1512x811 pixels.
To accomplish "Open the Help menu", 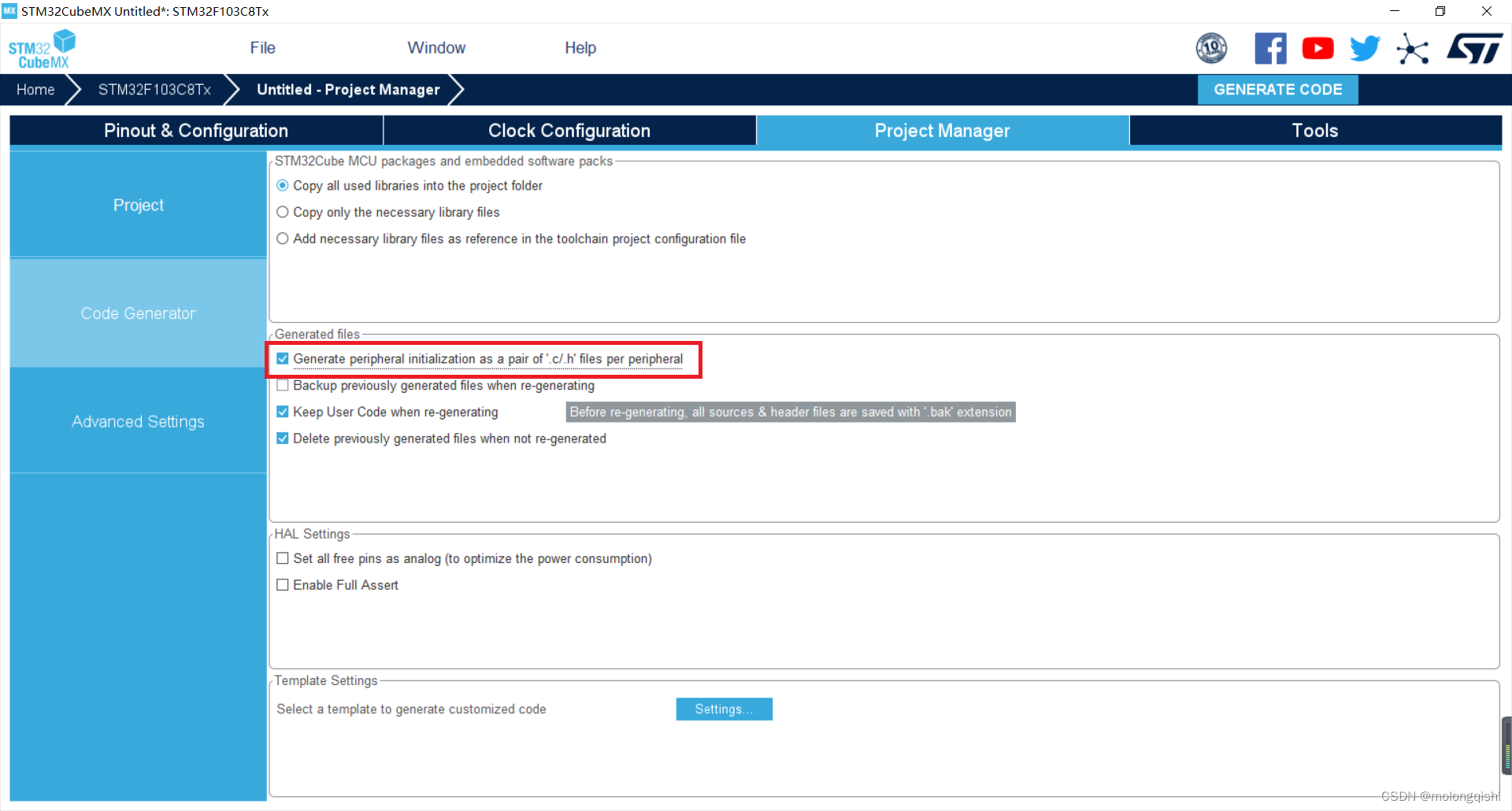I will (x=580, y=48).
